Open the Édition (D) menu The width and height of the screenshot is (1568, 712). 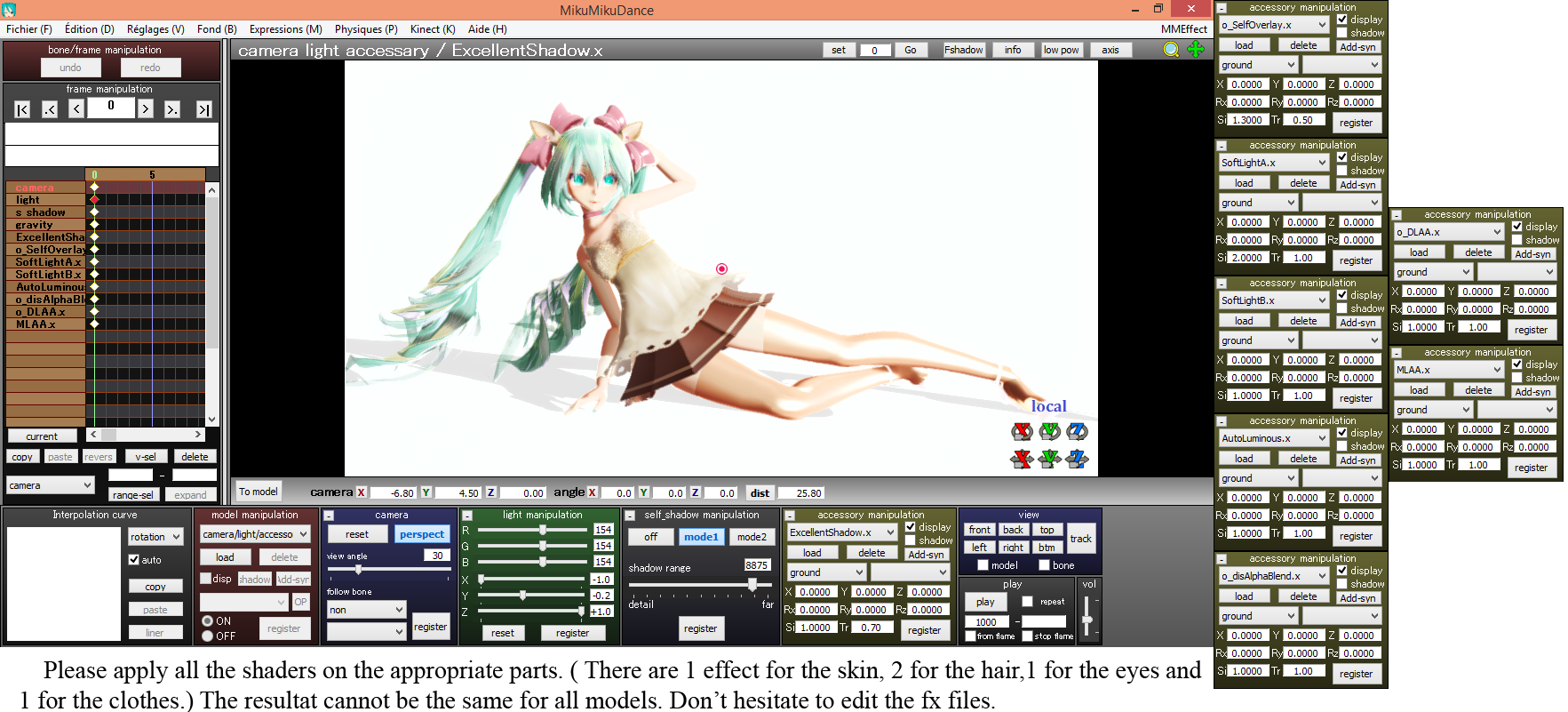[x=89, y=29]
